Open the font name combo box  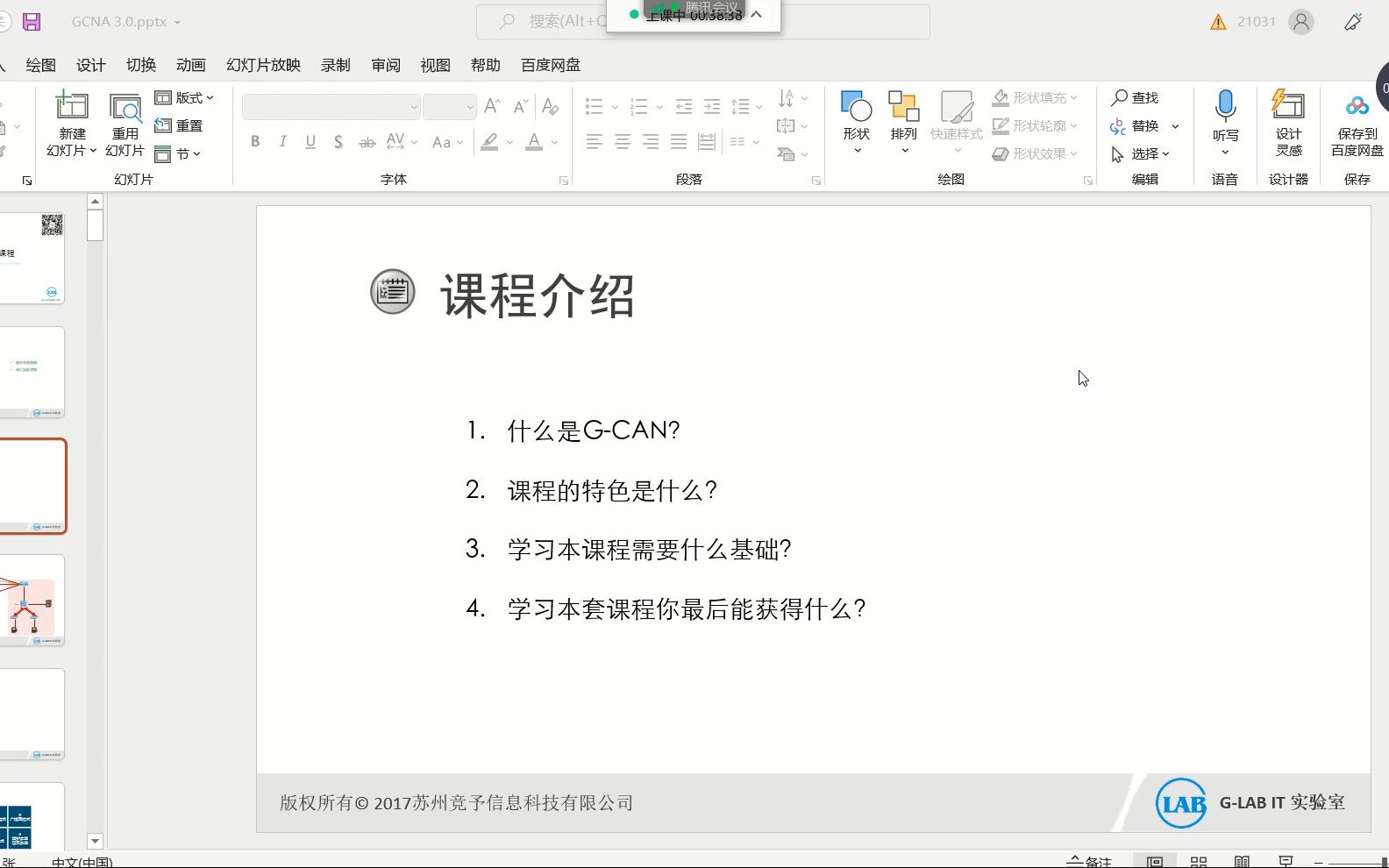pos(331,107)
